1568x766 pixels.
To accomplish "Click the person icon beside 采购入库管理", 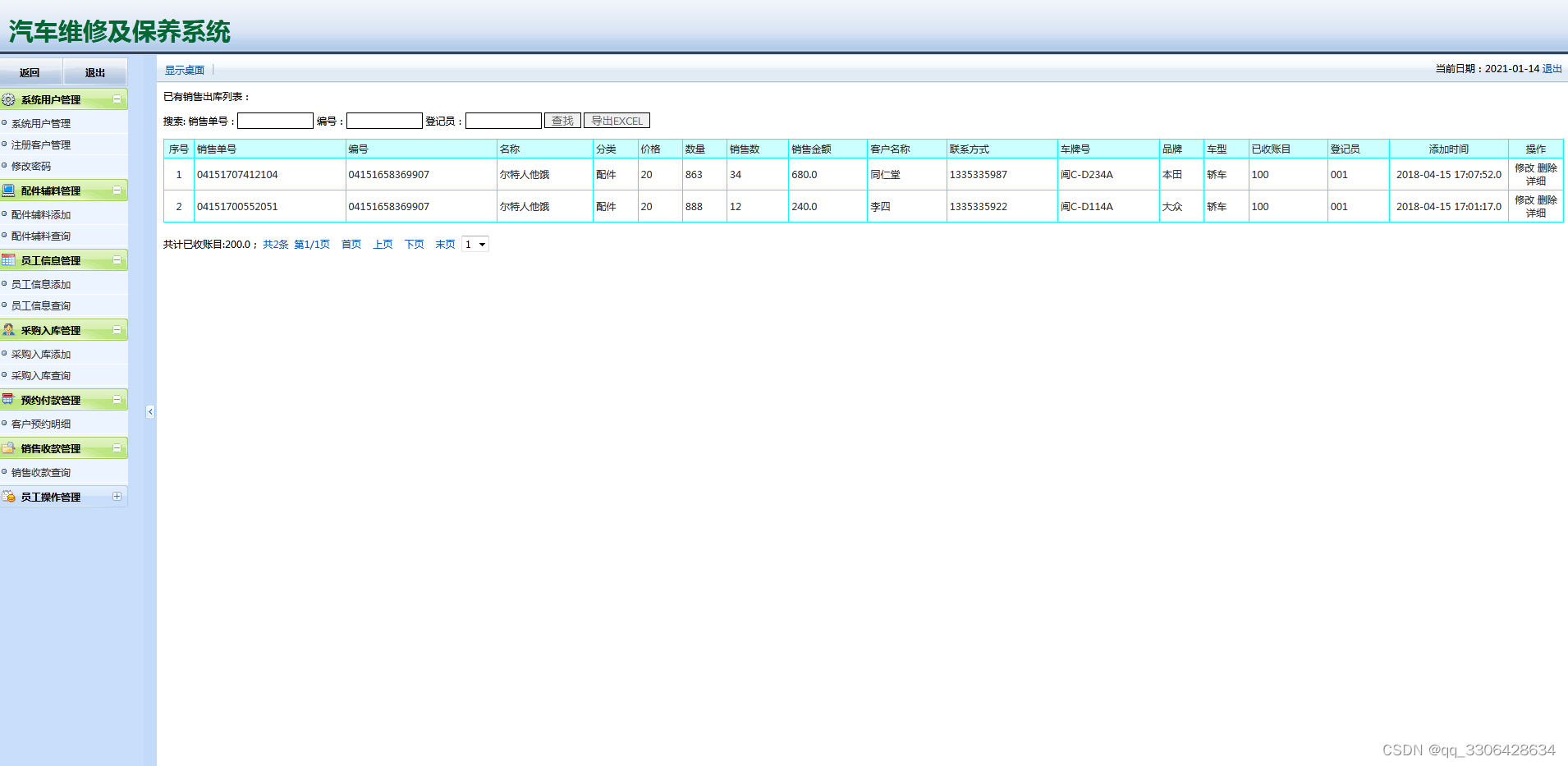I will point(8,330).
